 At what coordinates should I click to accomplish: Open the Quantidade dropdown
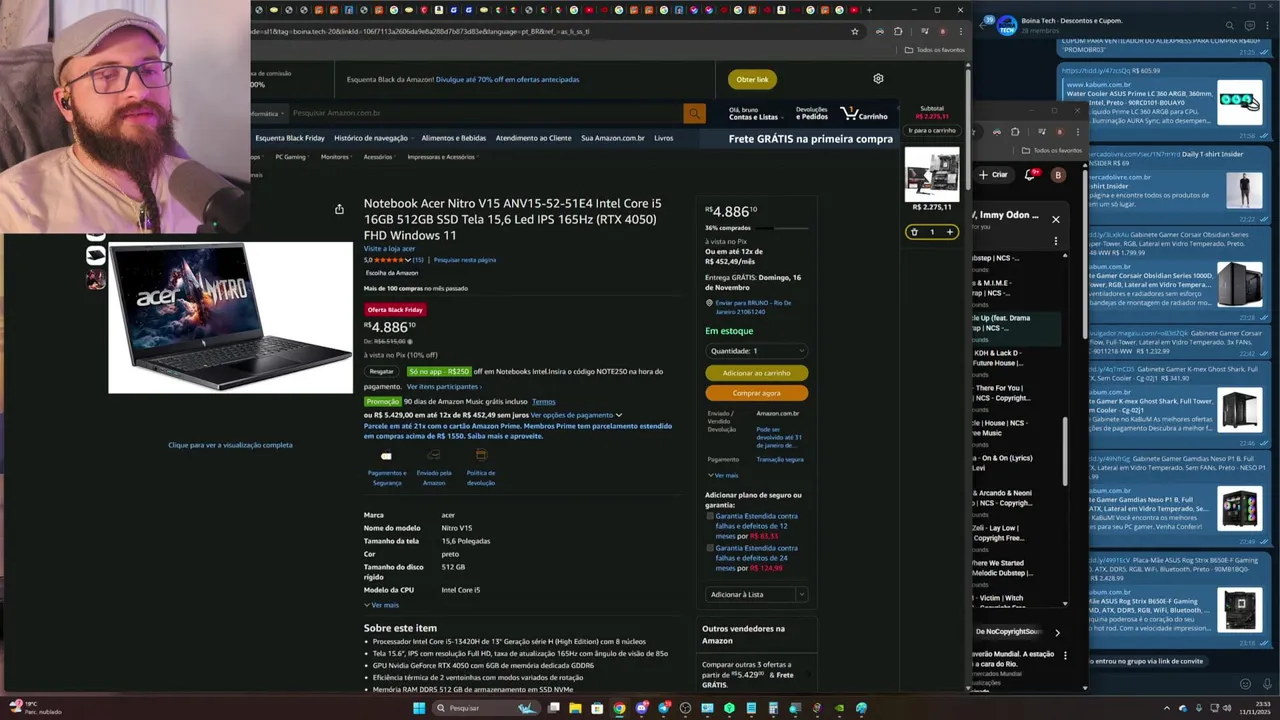click(756, 351)
